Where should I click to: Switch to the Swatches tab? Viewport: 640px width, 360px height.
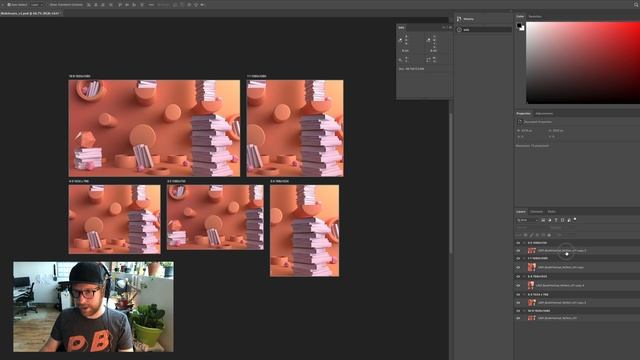pyautogui.click(x=535, y=16)
